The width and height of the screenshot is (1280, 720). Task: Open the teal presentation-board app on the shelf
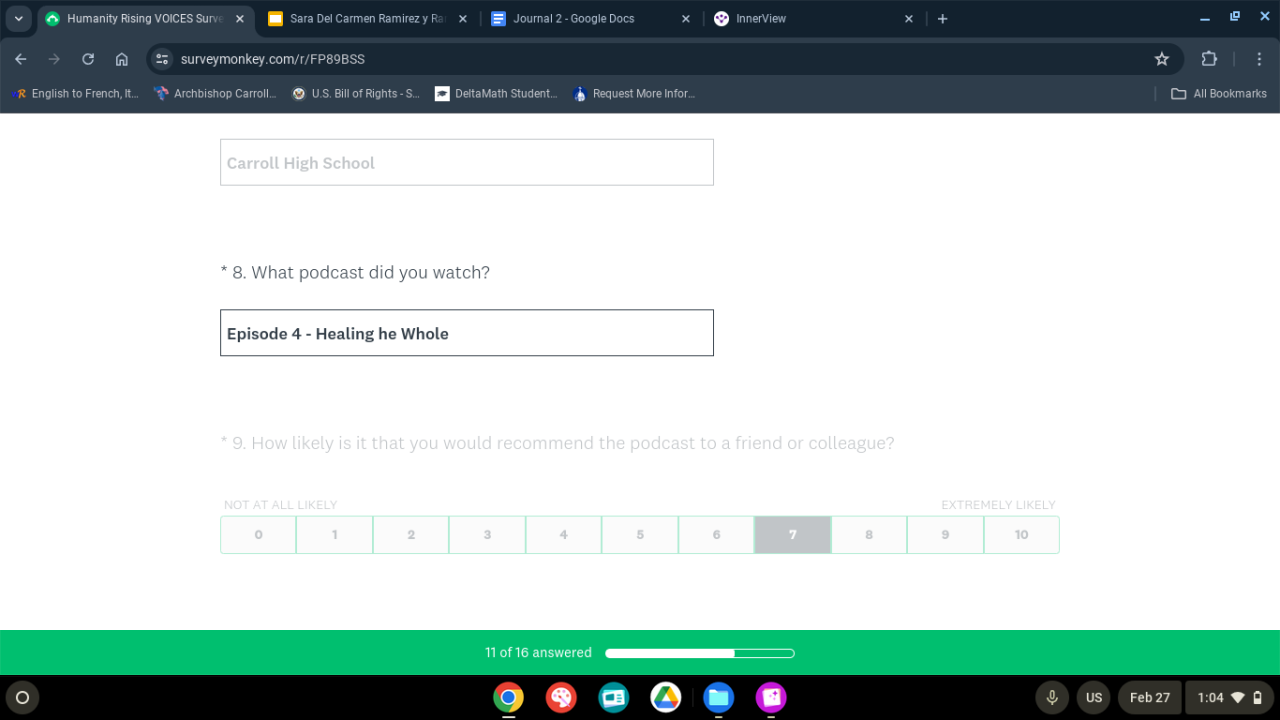[x=613, y=697]
